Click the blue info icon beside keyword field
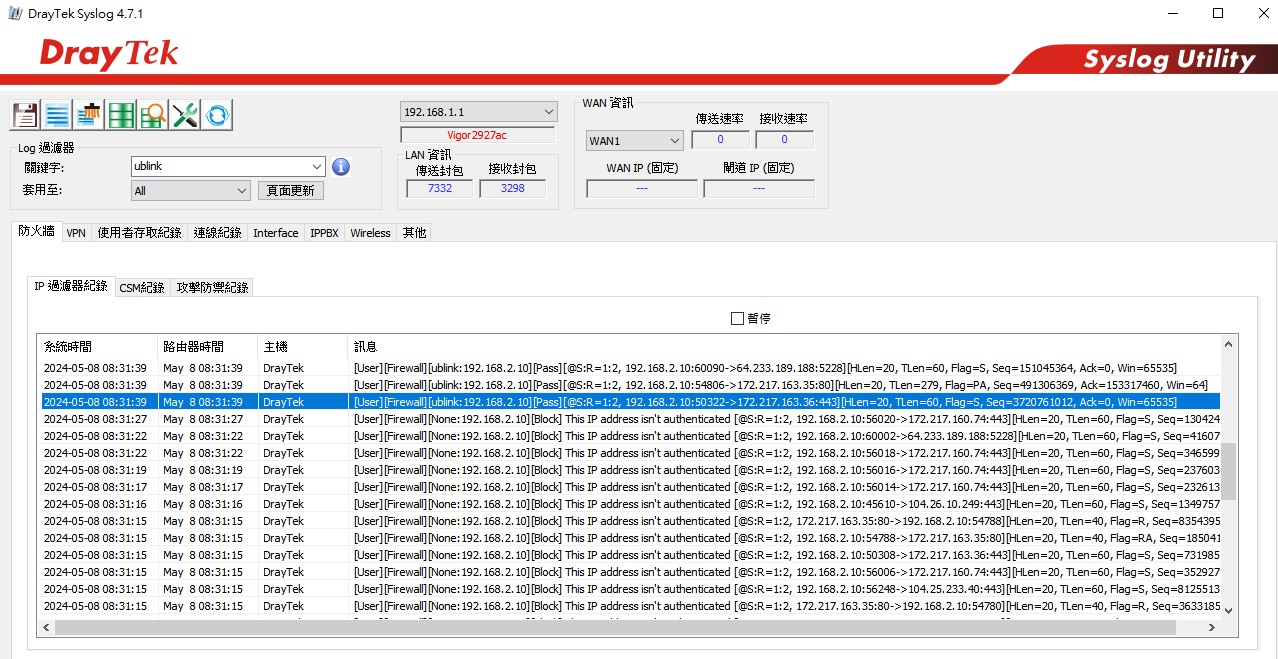The image size is (1278, 659). 341,166
